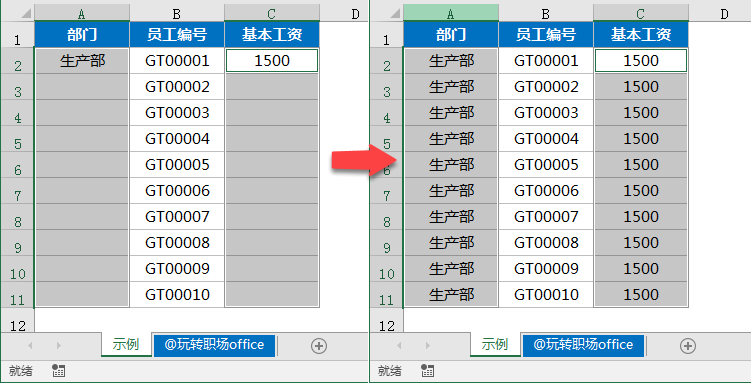
Task: Click 生产部 in row 11 of right window
Action: point(451,294)
